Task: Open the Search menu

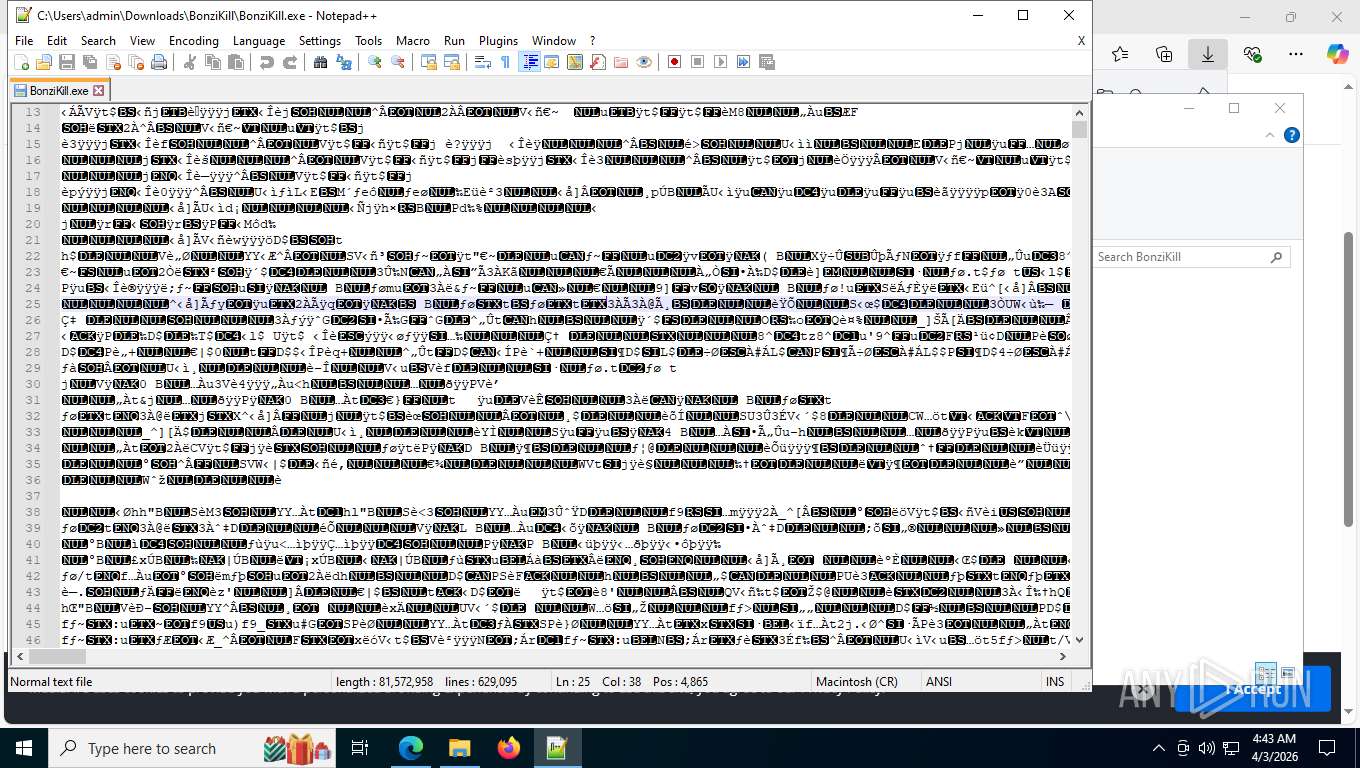Action: pos(98,40)
